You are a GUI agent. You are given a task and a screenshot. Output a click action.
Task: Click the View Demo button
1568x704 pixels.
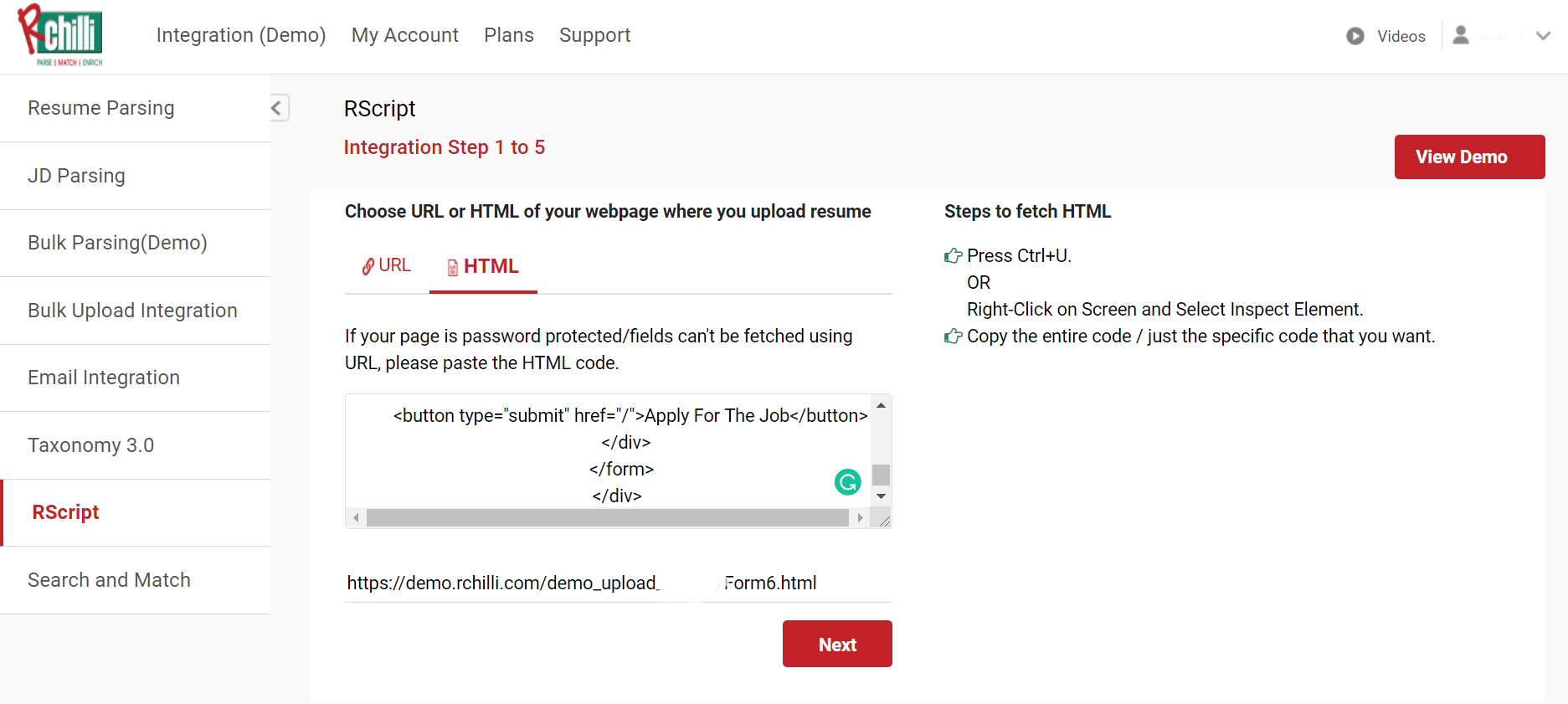tap(1469, 157)
